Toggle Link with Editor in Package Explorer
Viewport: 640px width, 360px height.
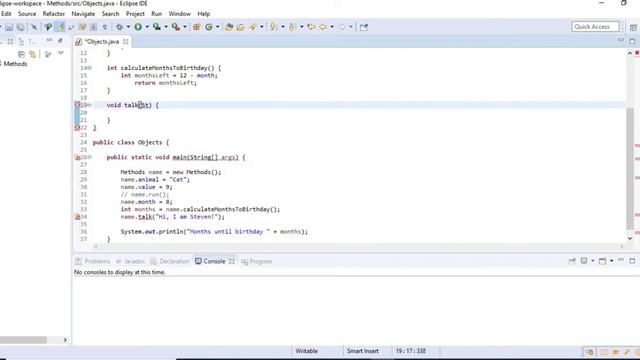[x=33, y=54]
